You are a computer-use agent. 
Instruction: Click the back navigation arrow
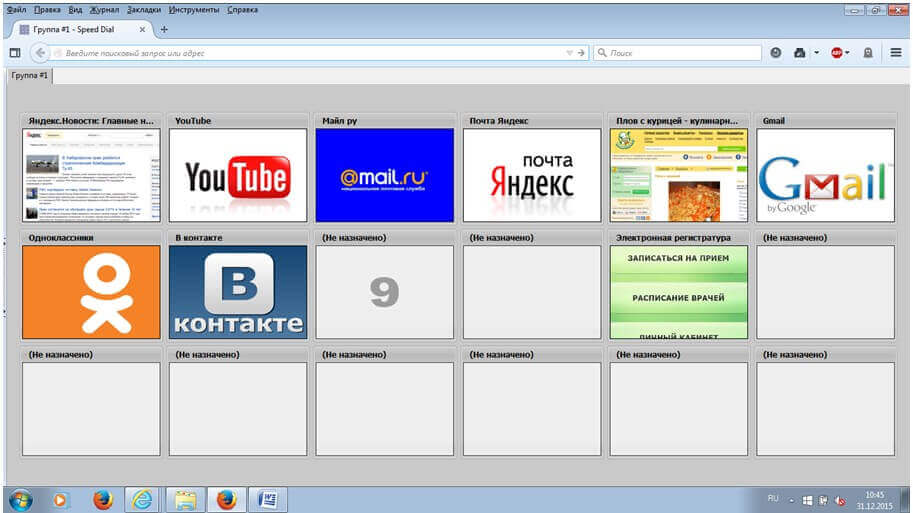(41, 52)
